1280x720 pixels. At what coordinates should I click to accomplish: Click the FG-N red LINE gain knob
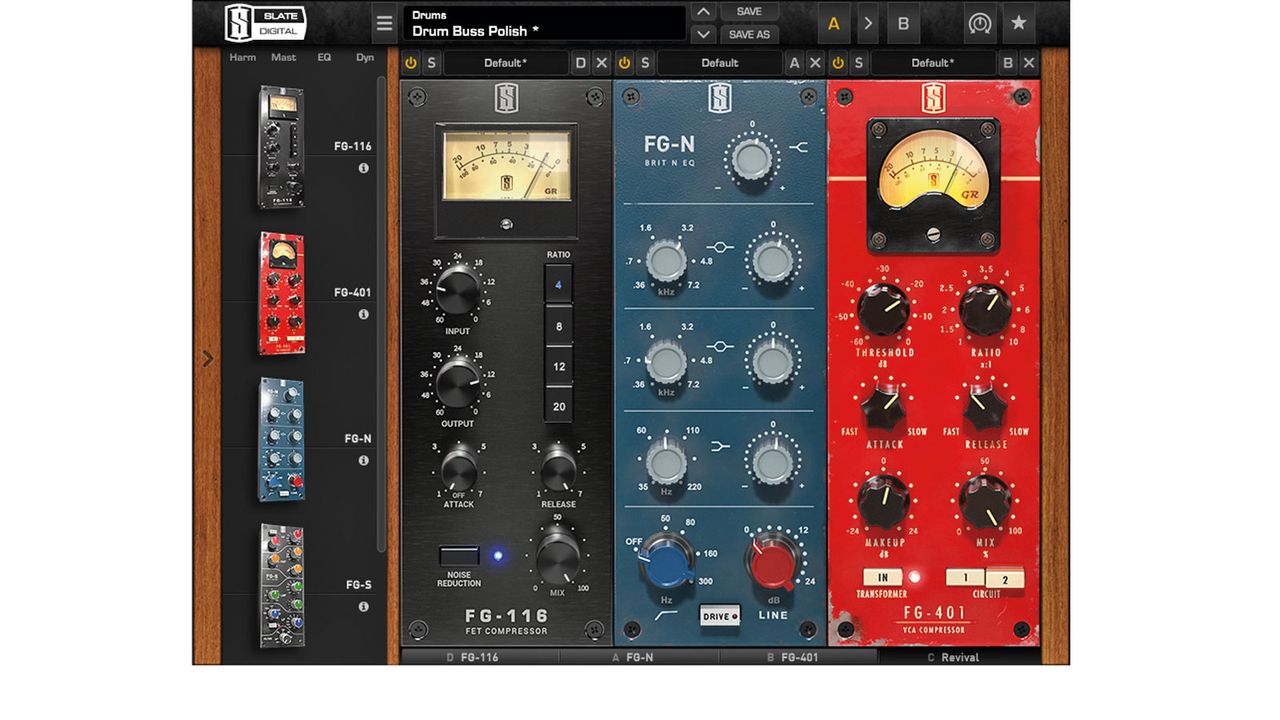pyautogui.click(x=772, y=562)
